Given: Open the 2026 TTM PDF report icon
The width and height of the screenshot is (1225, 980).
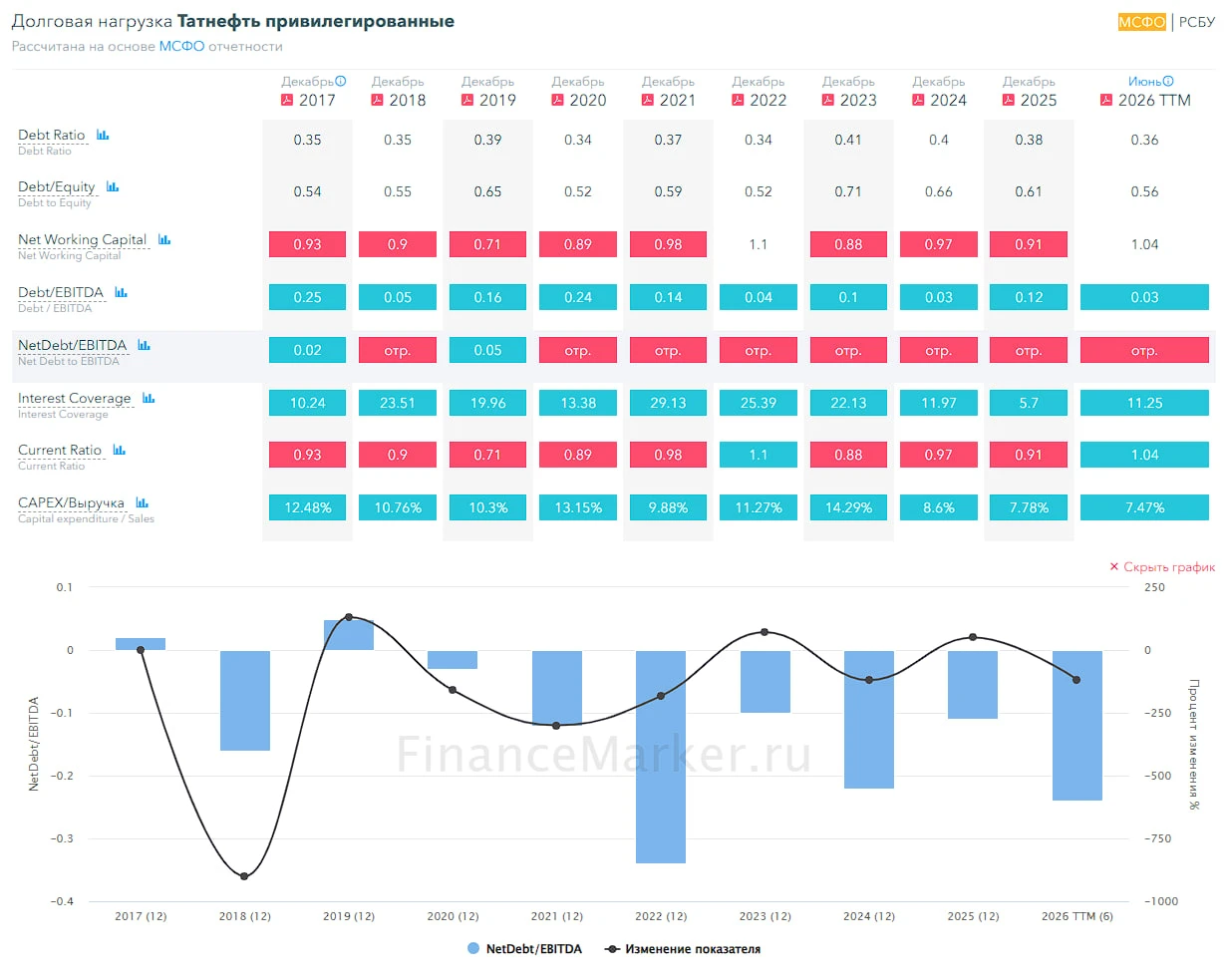Looking at the screenshot, I should pos(1106,100).
